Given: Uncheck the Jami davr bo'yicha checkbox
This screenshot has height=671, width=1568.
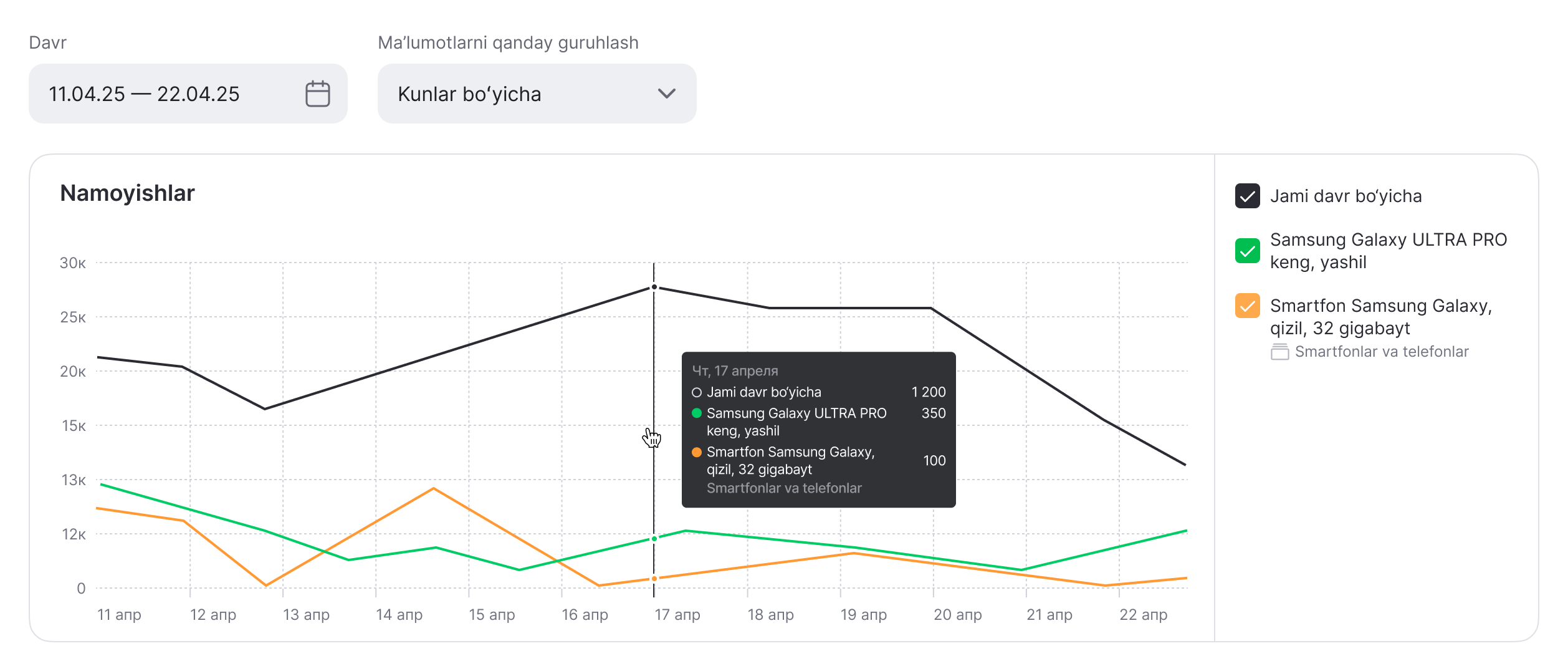Looking at the screenshot, I should click(1248, 196).
